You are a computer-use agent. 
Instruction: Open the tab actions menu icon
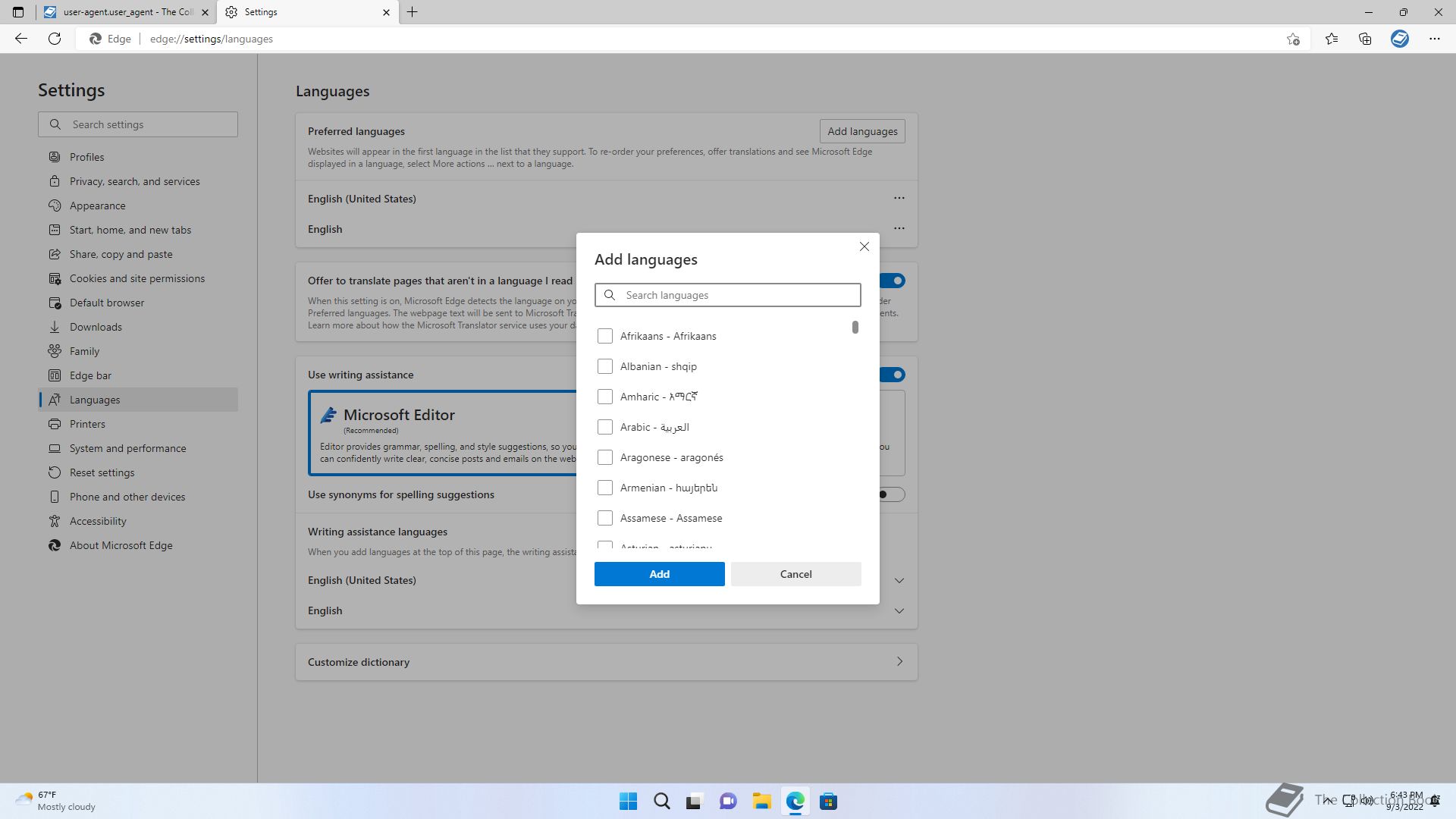[18, 12]
